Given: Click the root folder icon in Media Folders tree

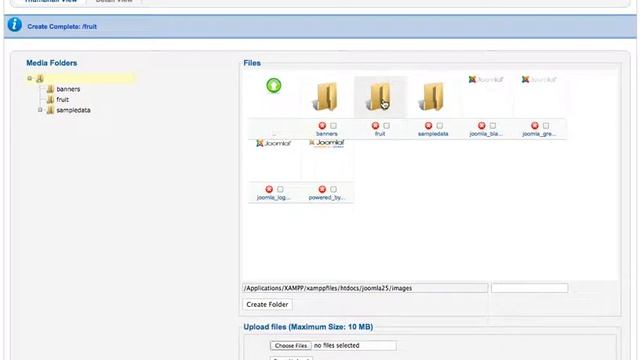Looking at the screenshot, I should (40, 79).
